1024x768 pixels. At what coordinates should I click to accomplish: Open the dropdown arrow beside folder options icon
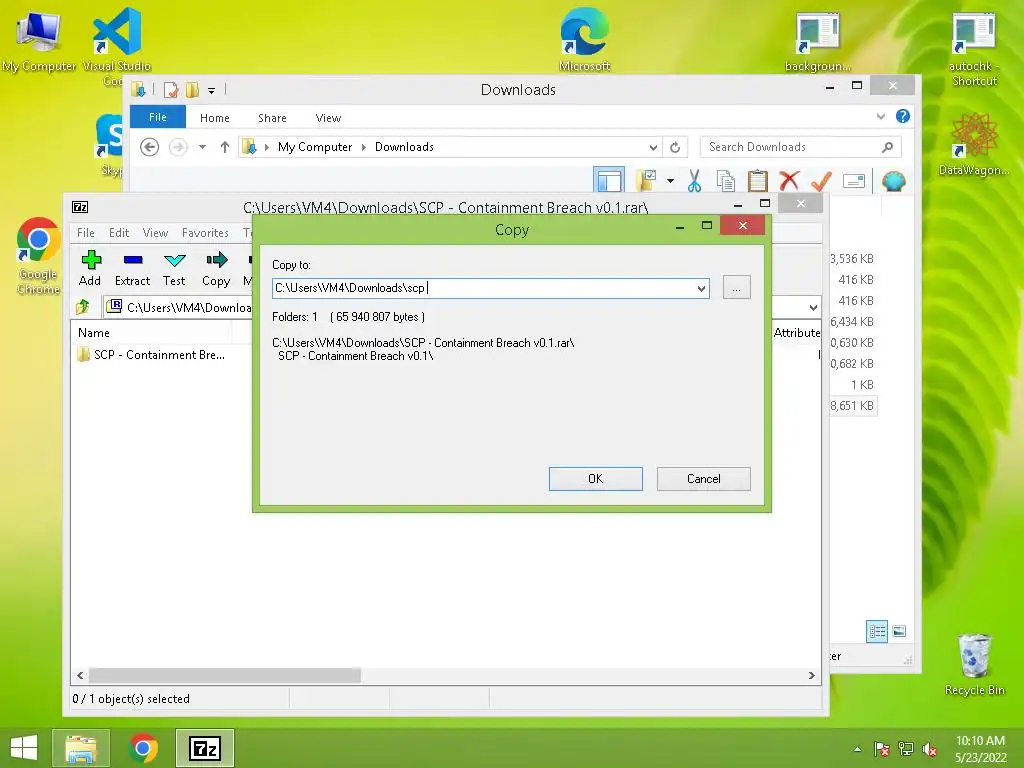[x=671, y=180]
